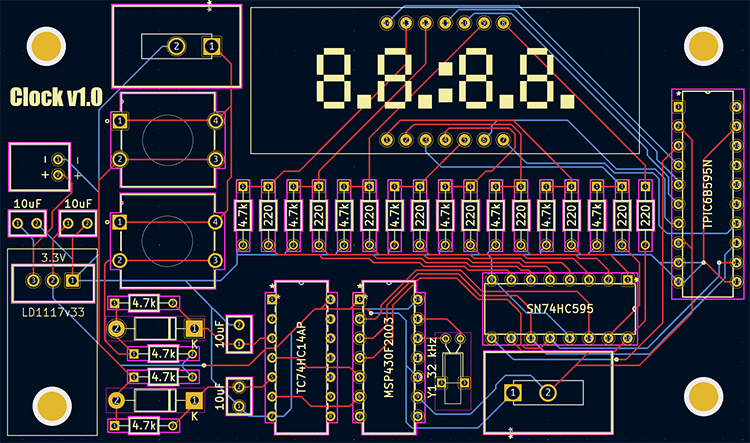Select the LD1117V33 regulator label

50,315
